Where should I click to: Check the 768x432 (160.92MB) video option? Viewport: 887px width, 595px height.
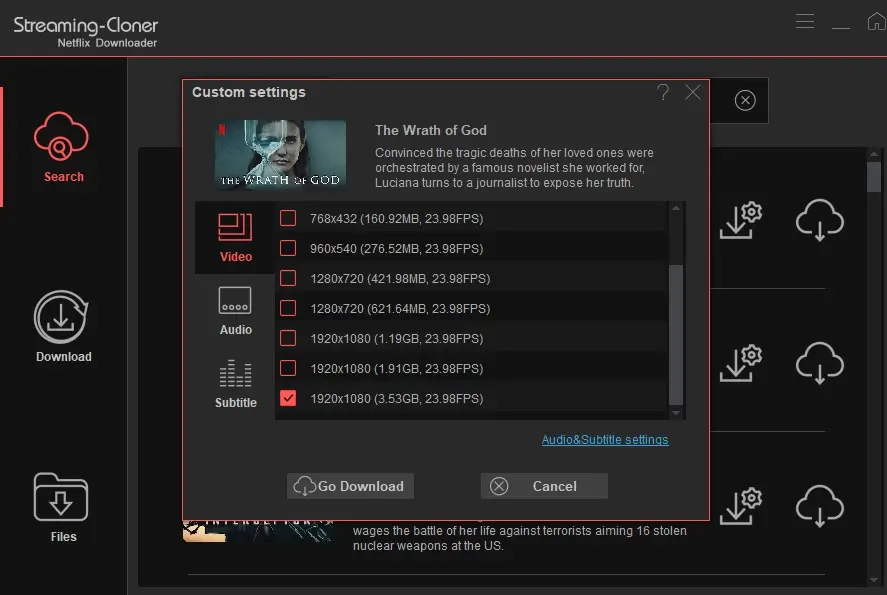(x=288, y=218)
